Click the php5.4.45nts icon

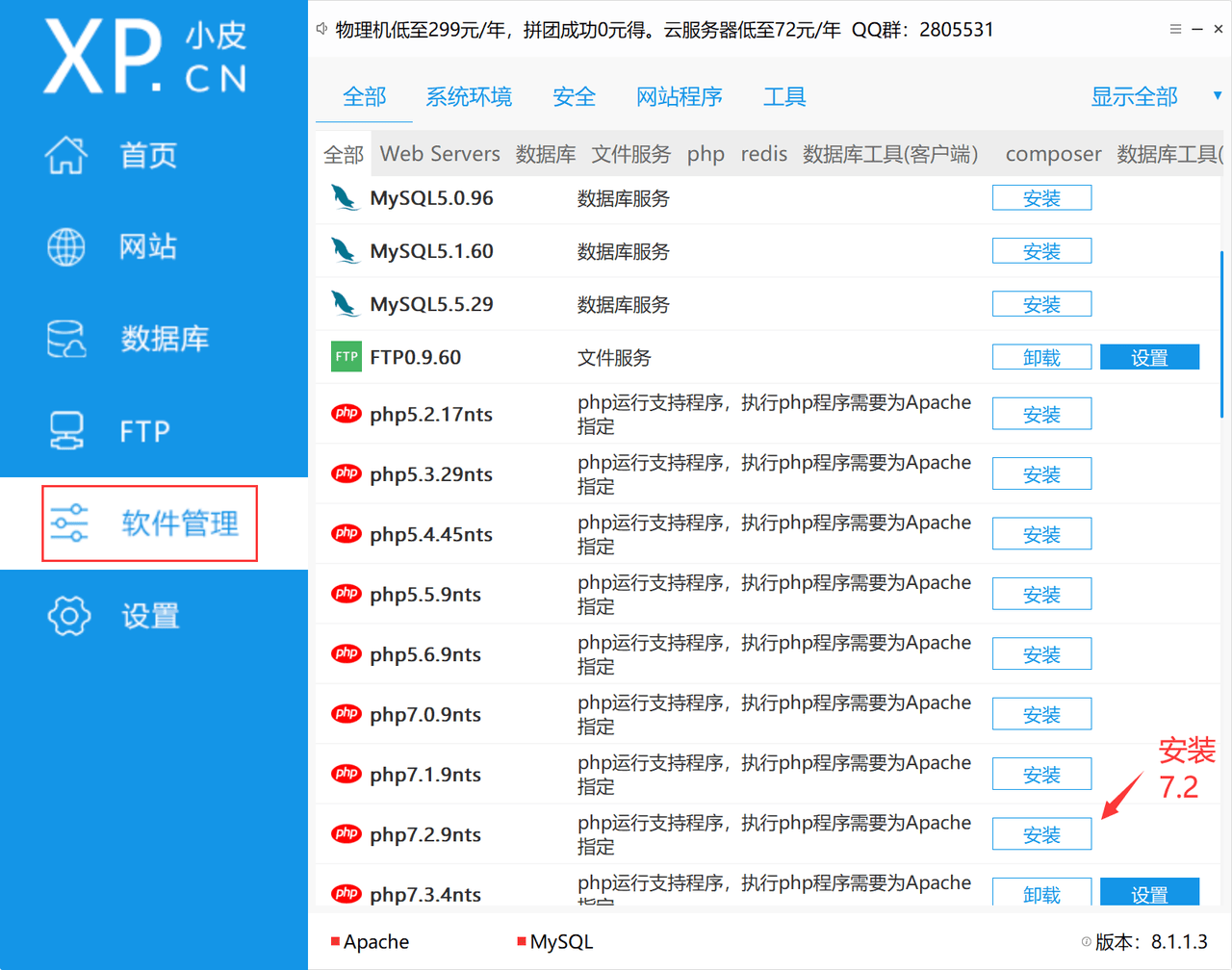(x=346, y=533)
